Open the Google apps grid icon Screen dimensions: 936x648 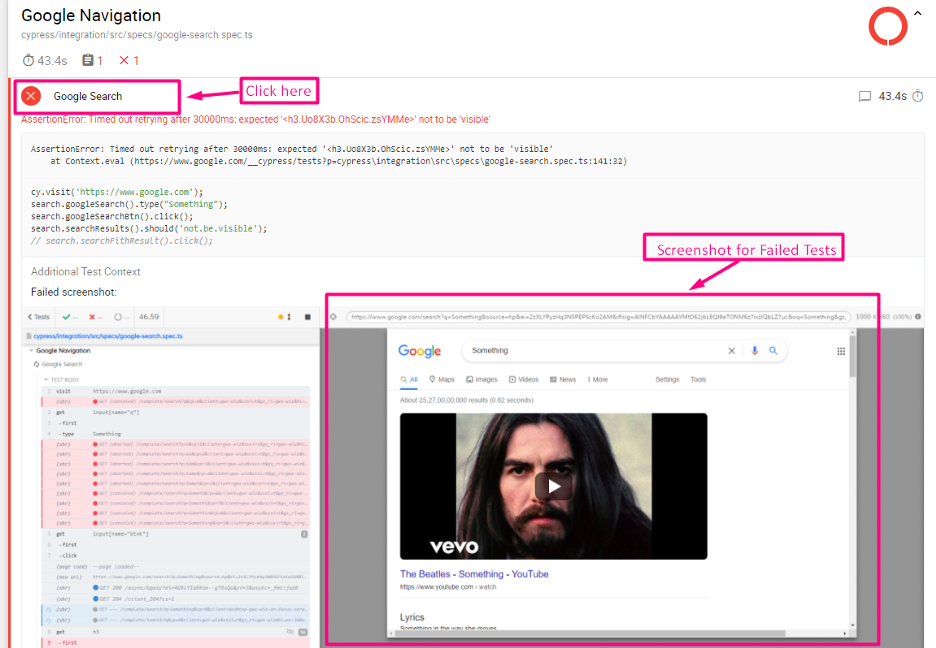click(x=841, y=352)
